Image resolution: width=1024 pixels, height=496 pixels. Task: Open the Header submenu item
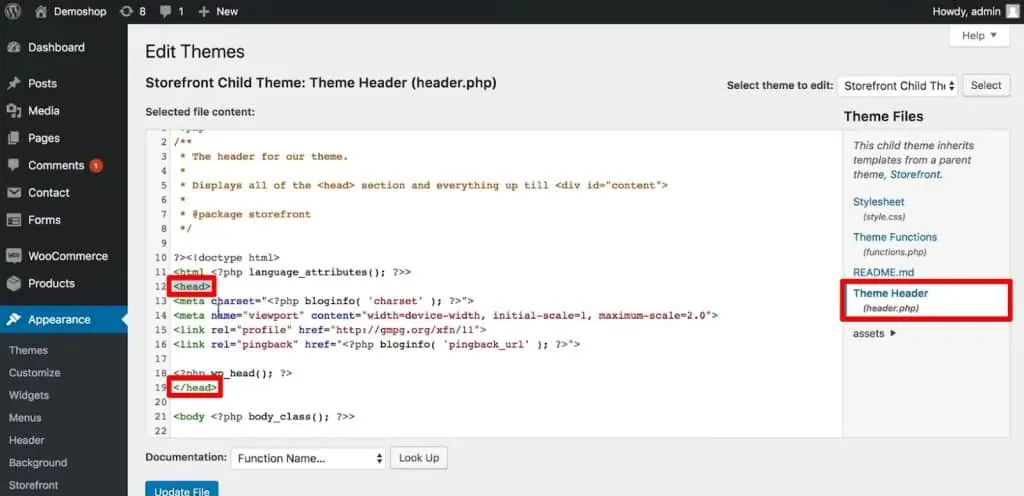click(x=27, y=441)
